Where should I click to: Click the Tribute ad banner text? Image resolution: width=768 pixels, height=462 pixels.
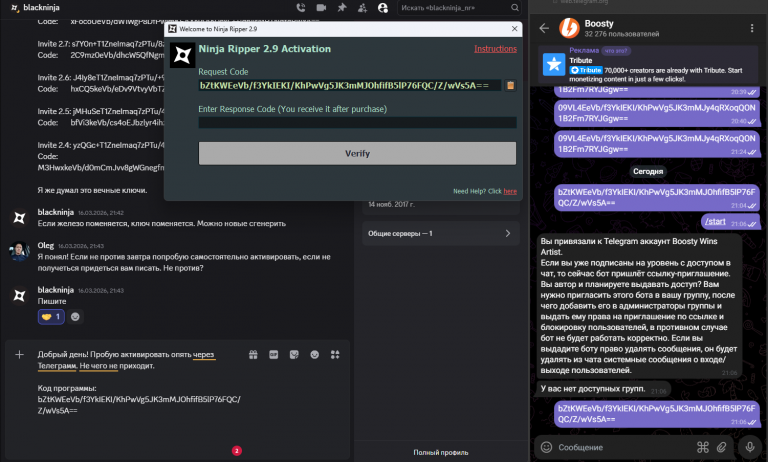pyautogui.click(x=656, y=74)
